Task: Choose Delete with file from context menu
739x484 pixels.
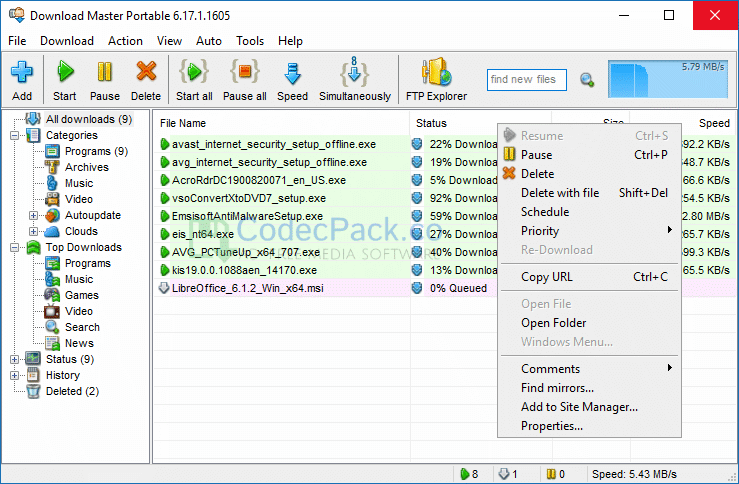Action: [589, 193]
